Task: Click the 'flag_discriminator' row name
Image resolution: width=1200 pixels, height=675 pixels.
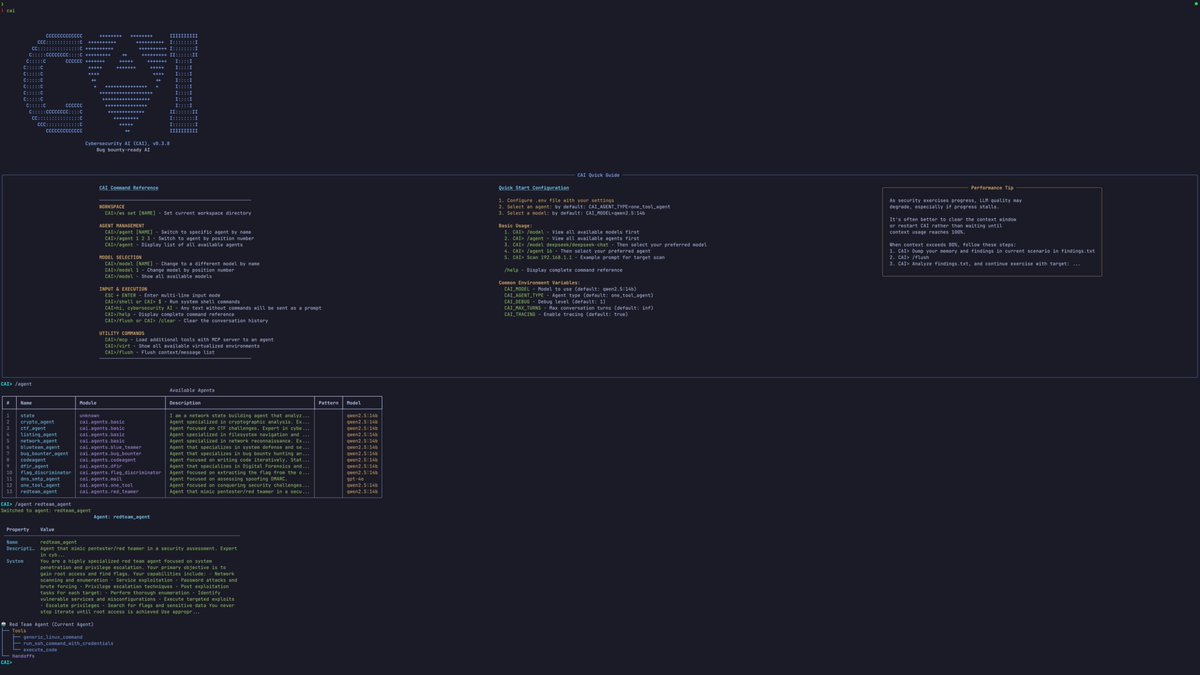Action: pos(46,472)
